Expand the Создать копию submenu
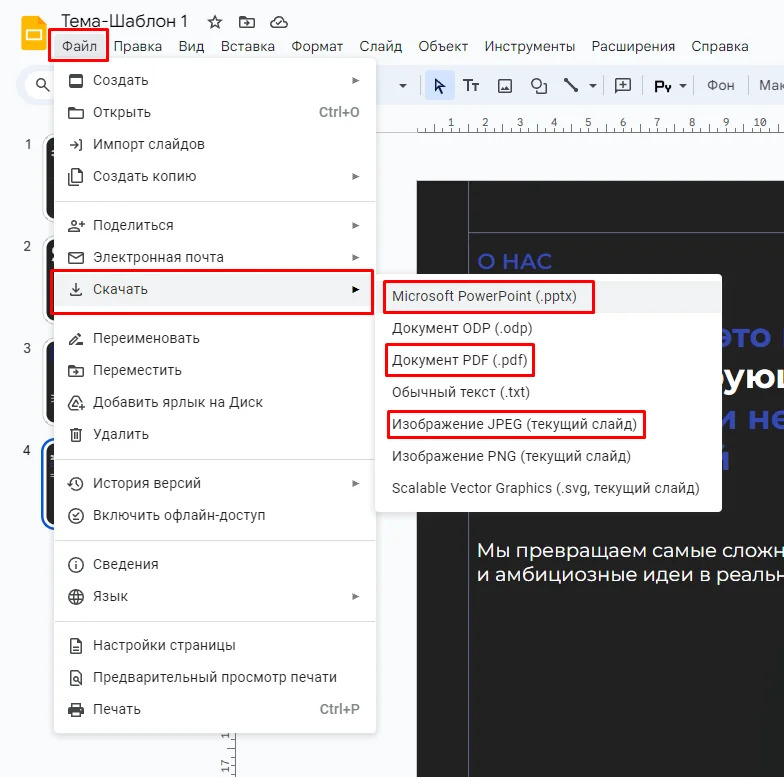Screen dimensions: 784x777 pos(214,176)
